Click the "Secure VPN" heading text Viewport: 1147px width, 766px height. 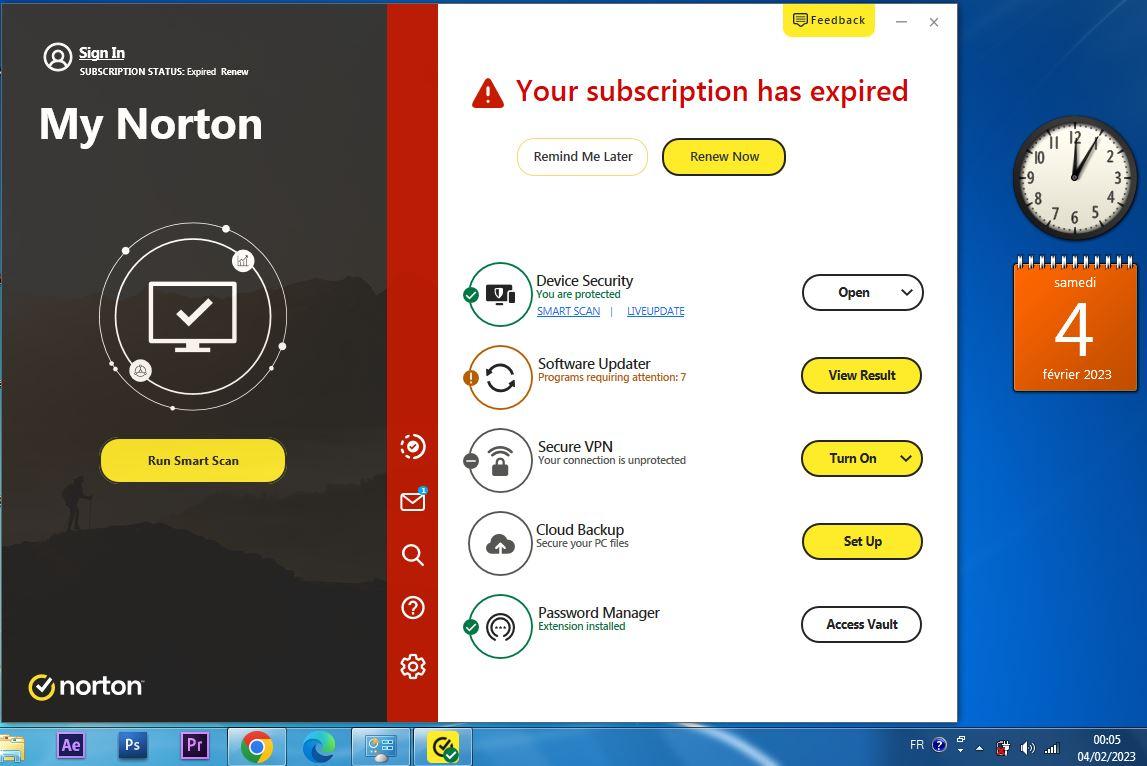(575, 446)
